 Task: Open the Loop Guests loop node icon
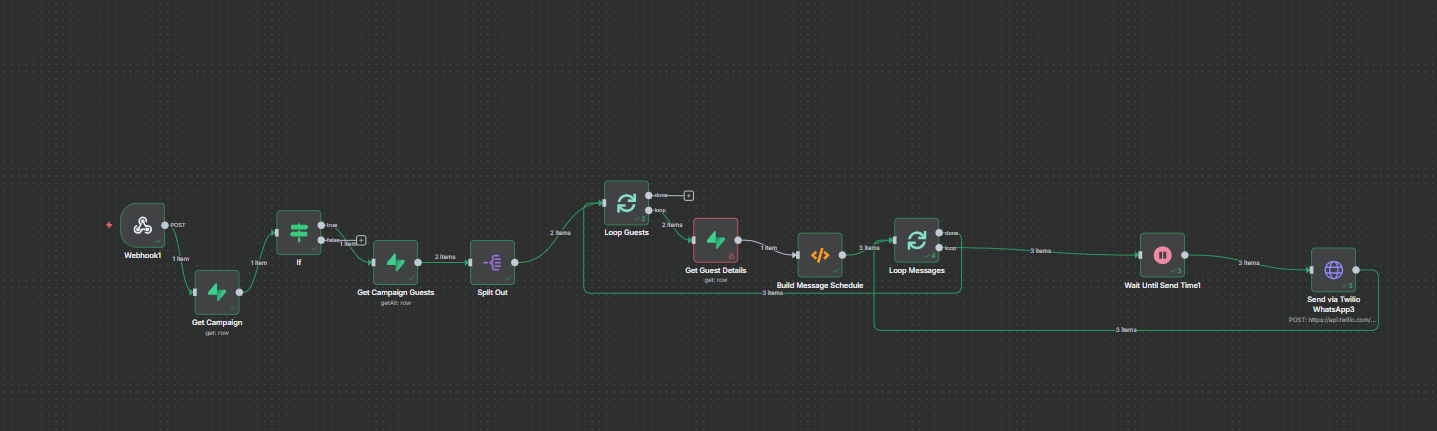627,203
